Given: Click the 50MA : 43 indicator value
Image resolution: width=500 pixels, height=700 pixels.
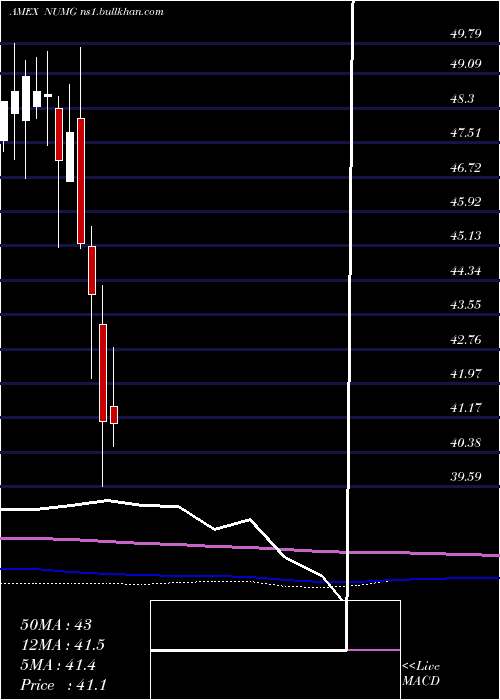Looking at the screenshot, I should coord(56,625).
